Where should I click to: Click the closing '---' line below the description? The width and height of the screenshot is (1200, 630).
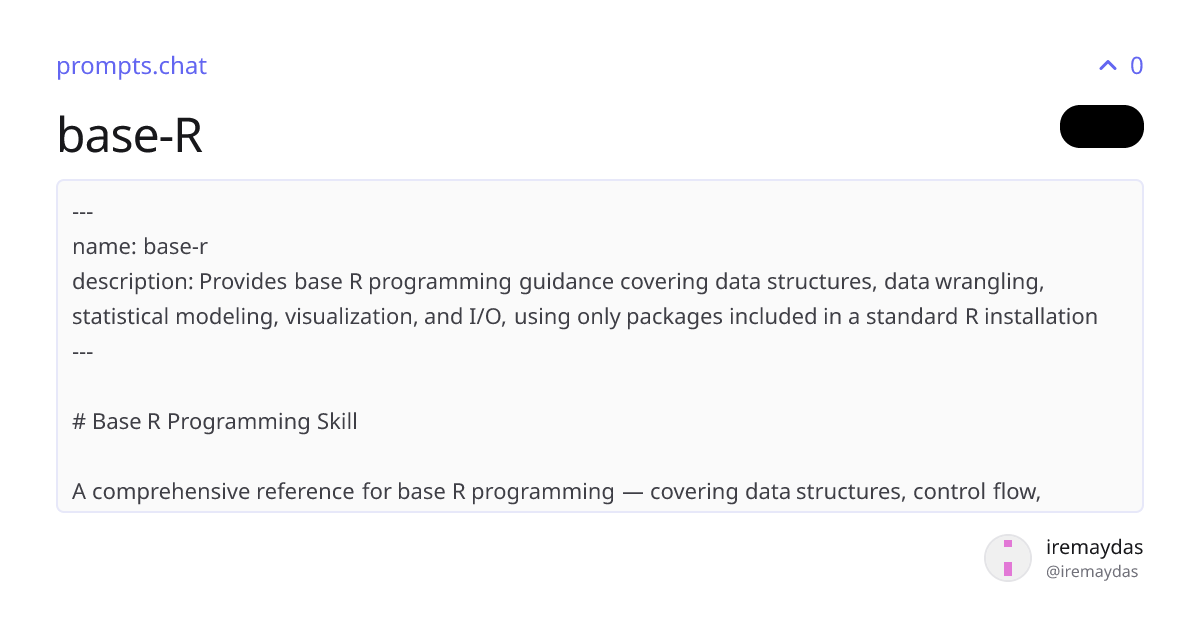83,351
